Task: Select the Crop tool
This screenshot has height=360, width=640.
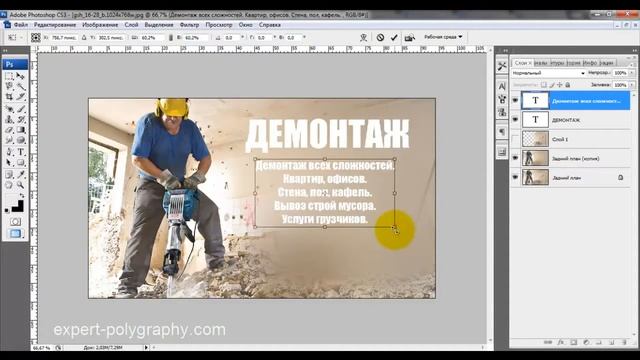Action: (9, 97)
